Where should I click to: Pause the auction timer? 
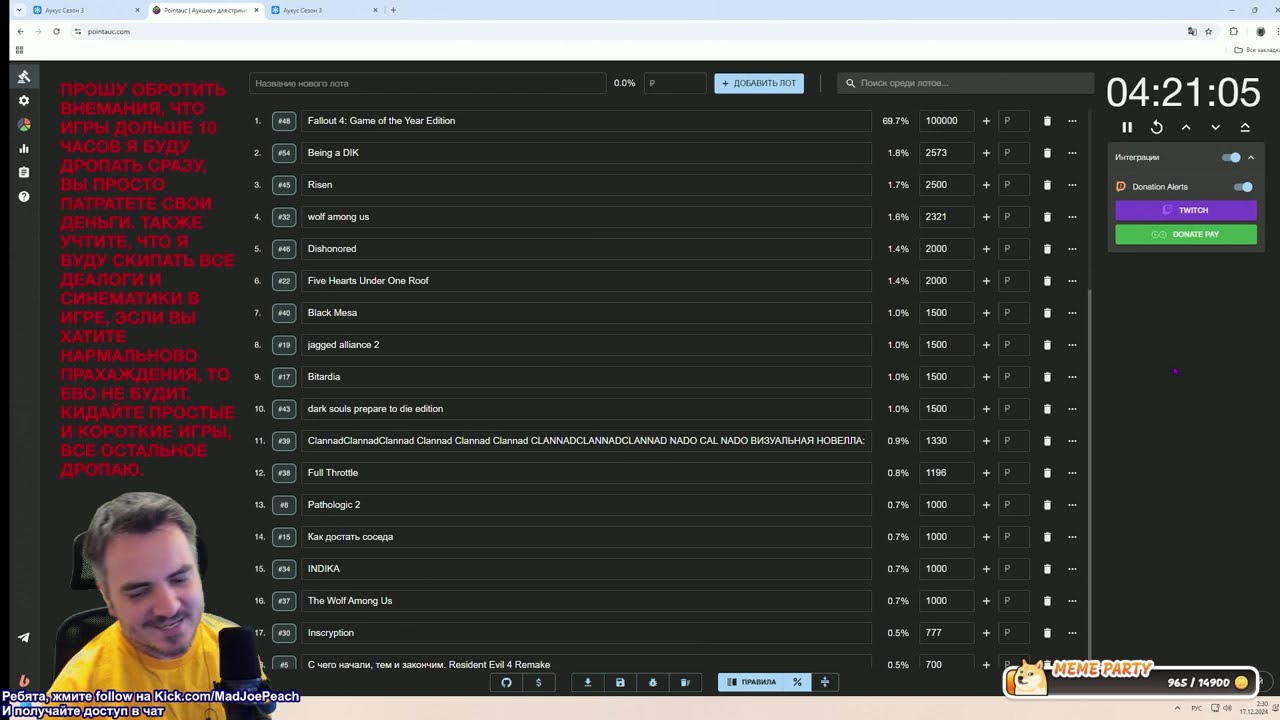click(1127, 127)
